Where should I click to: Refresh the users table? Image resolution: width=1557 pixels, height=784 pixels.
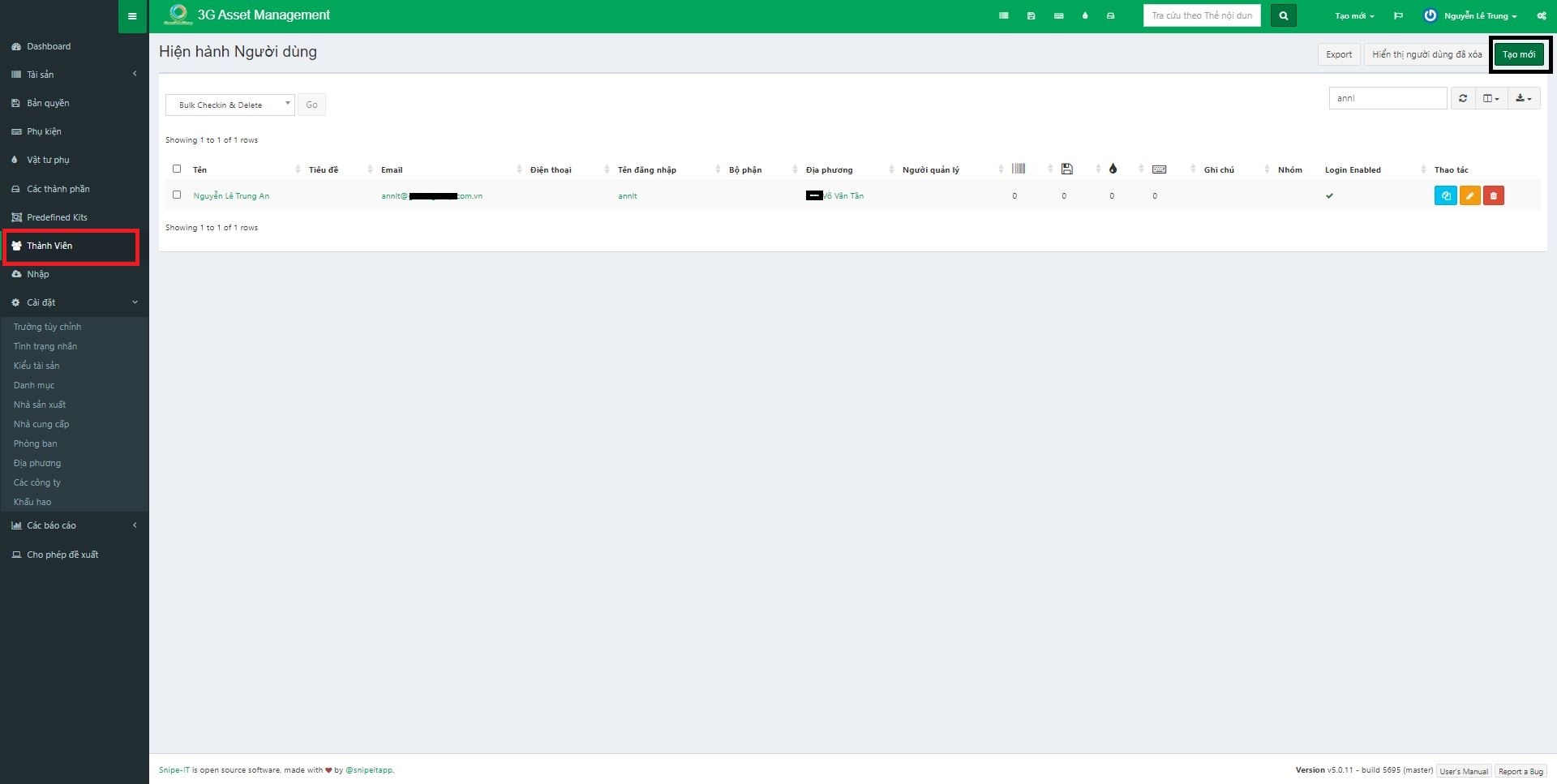1463,98
